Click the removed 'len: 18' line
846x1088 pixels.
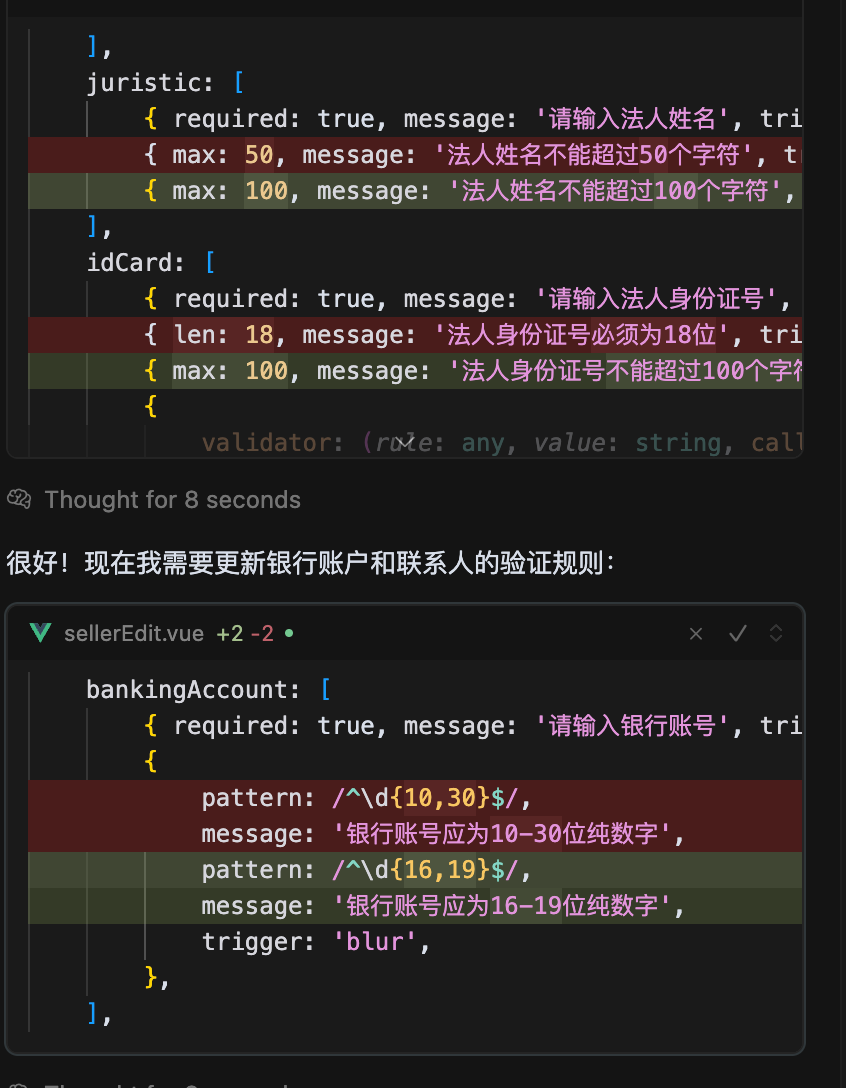point(415,335)
